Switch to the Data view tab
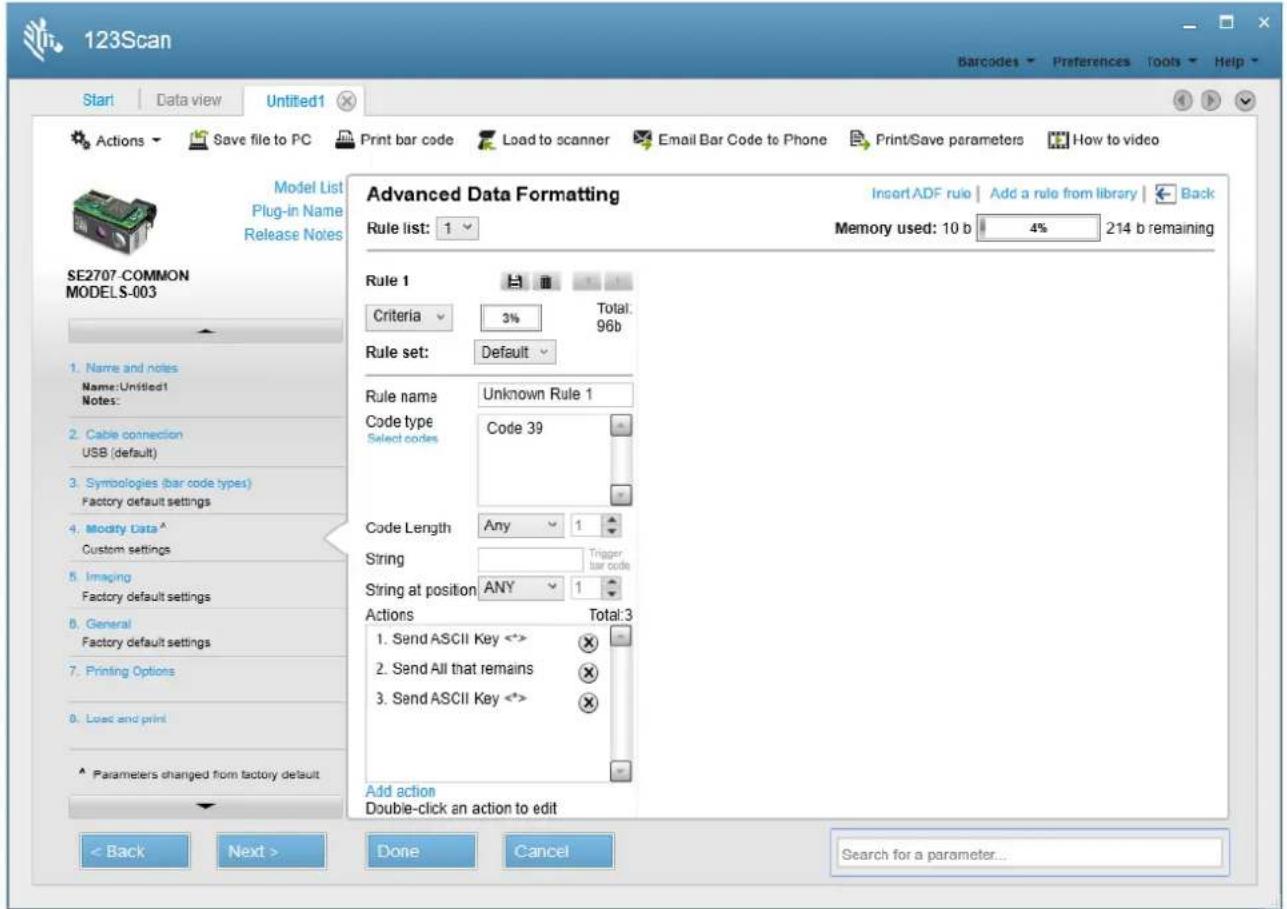This screenshot has width=1287, height=909. tap(187, 100)
